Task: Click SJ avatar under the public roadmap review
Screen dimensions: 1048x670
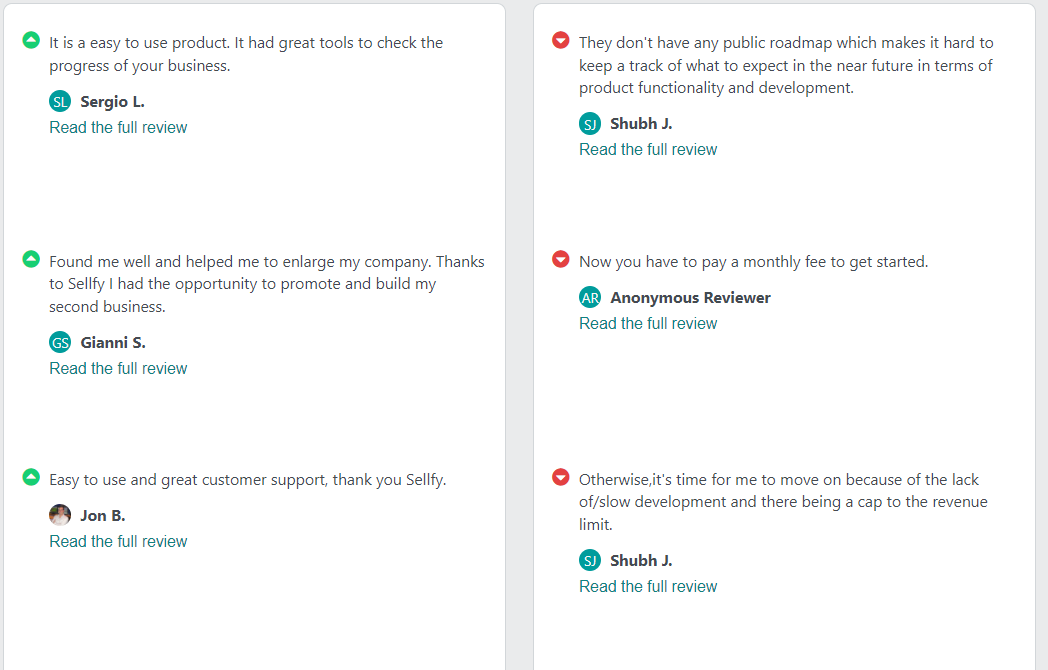Action: (x=590, y=124)
